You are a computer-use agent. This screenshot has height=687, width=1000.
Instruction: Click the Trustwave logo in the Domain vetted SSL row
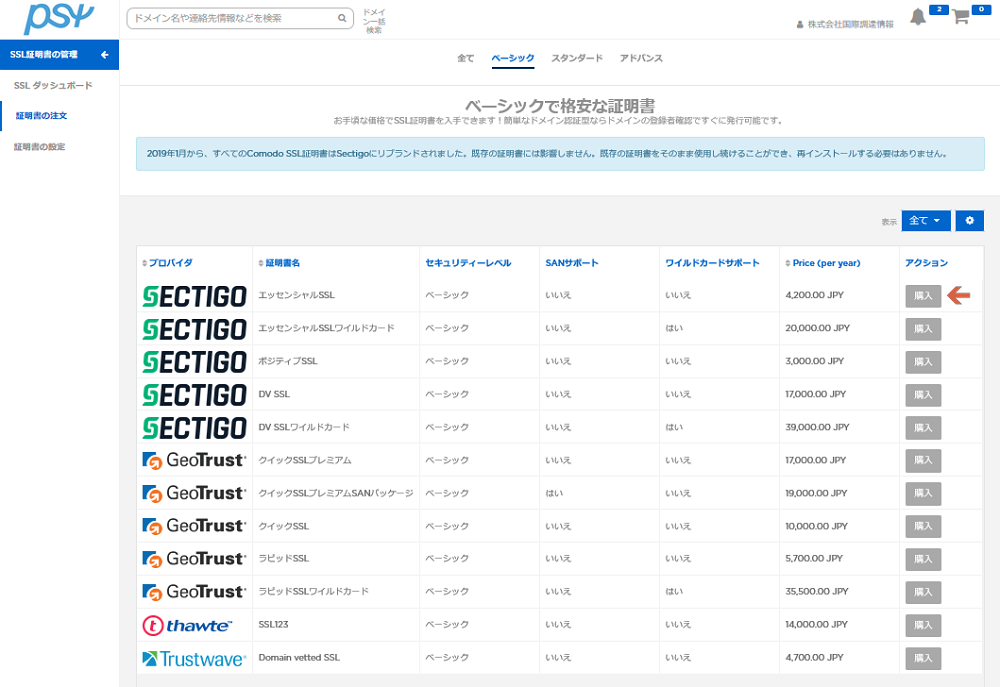coord(193,658)
